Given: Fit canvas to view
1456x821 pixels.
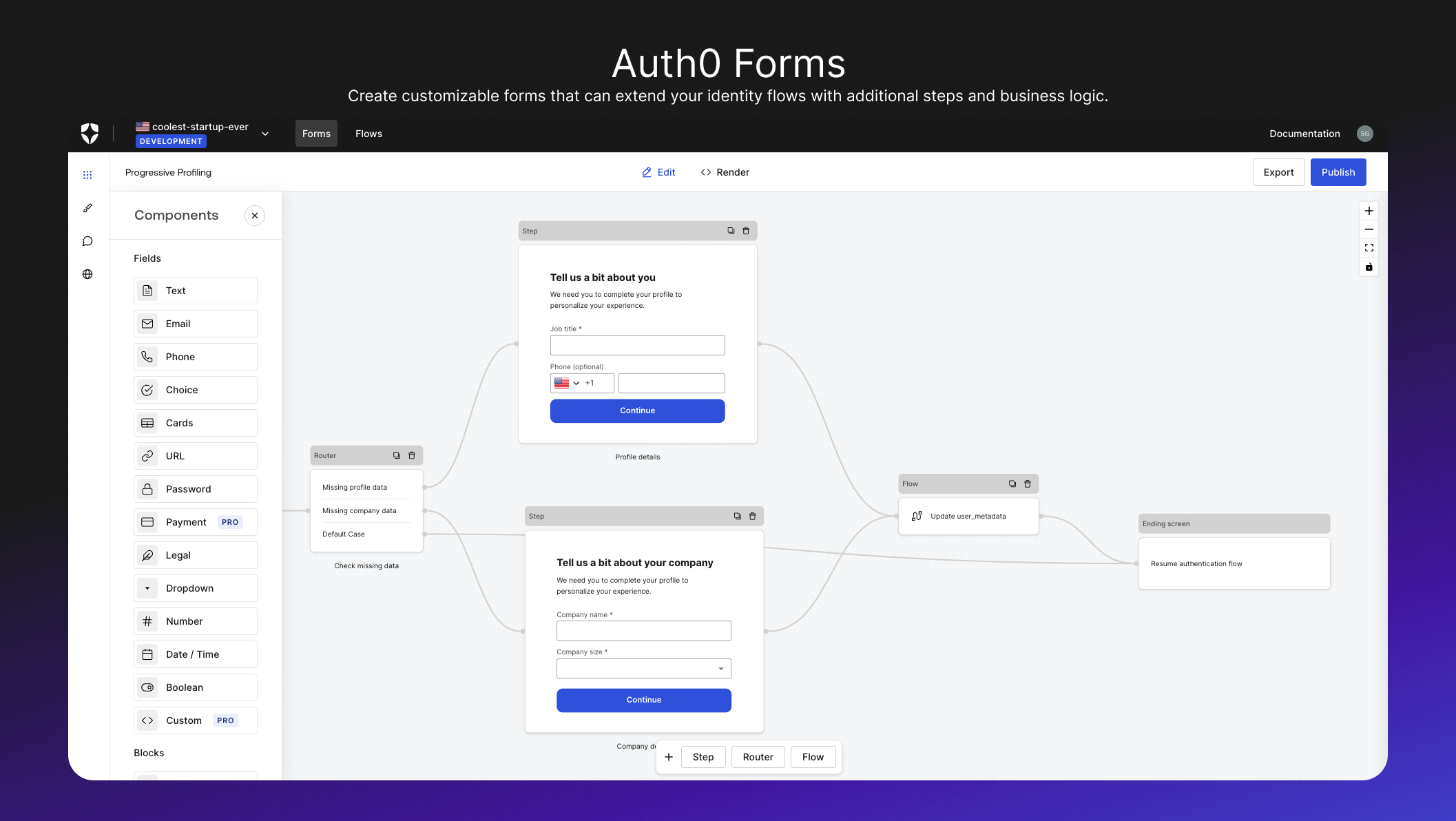Looking at the screenshot, I should point(1369,248).
